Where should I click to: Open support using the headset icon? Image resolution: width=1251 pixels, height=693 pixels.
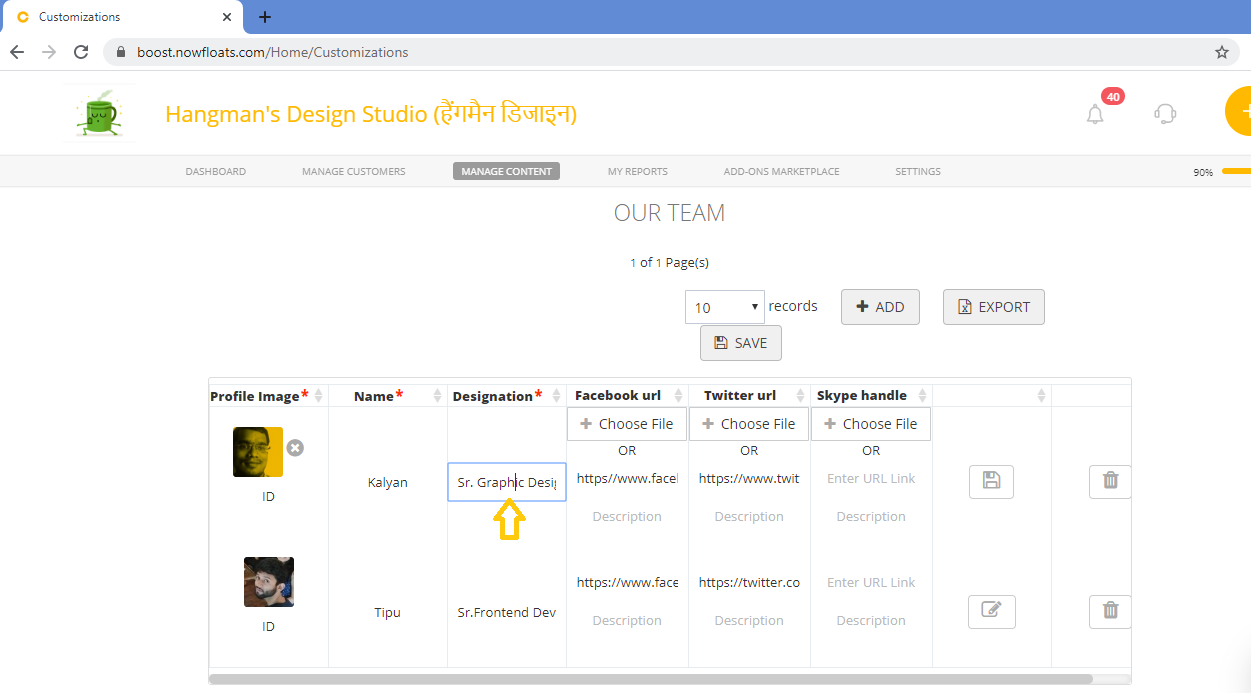[x=1164, y=114]
